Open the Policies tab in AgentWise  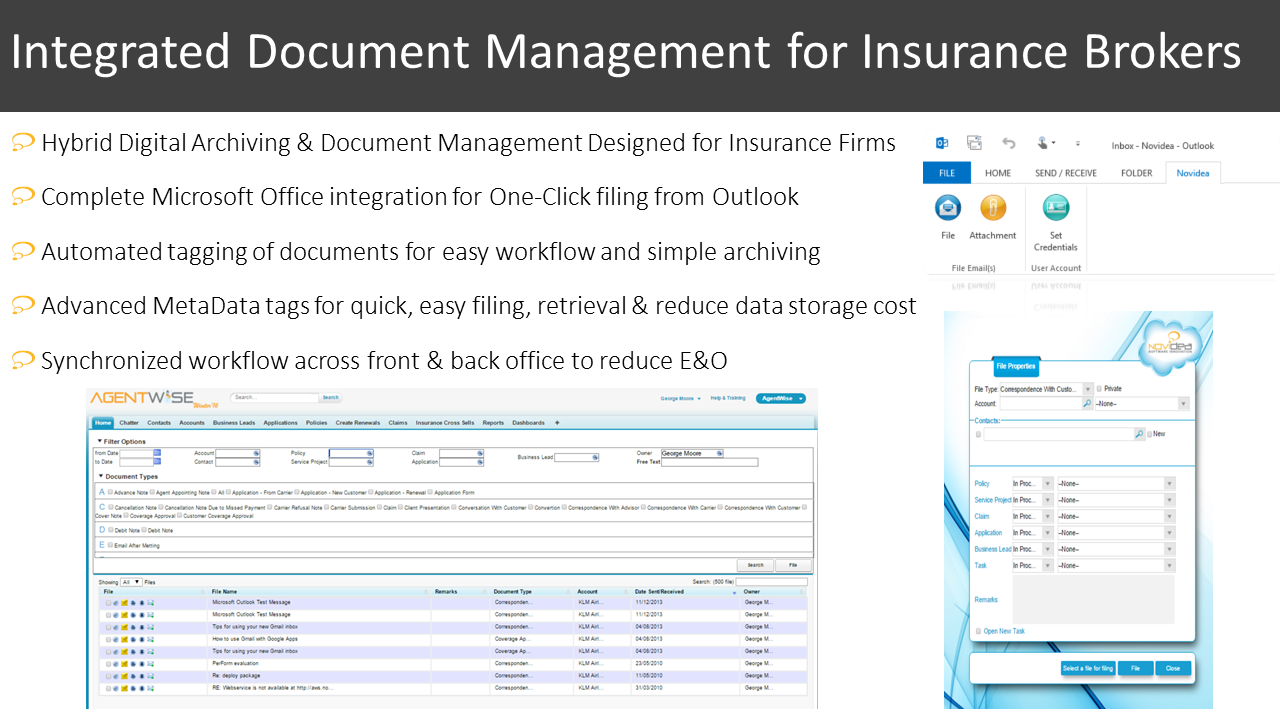click(x=316, y=423)
